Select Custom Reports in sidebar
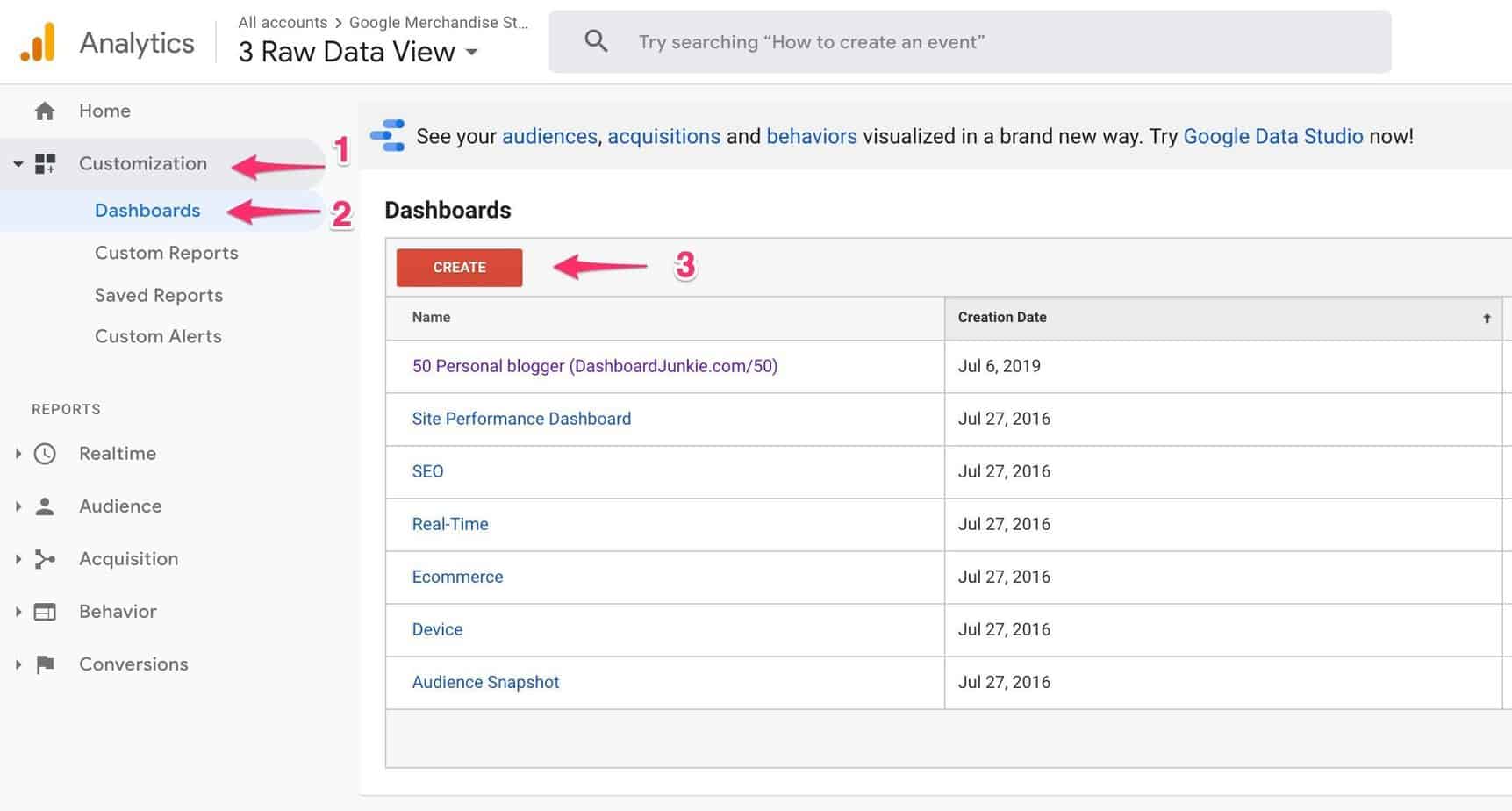 tap(166, 253)
